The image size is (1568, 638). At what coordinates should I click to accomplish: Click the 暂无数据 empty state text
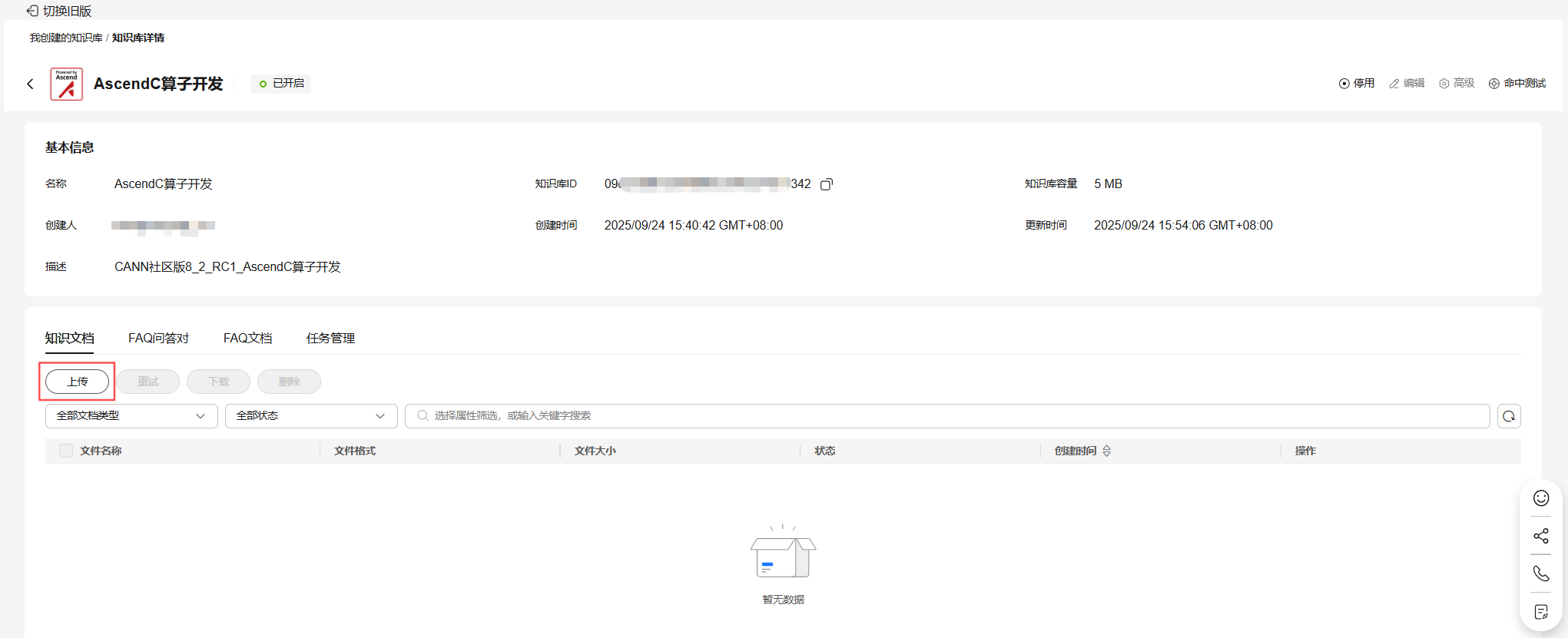pos(783,600)
